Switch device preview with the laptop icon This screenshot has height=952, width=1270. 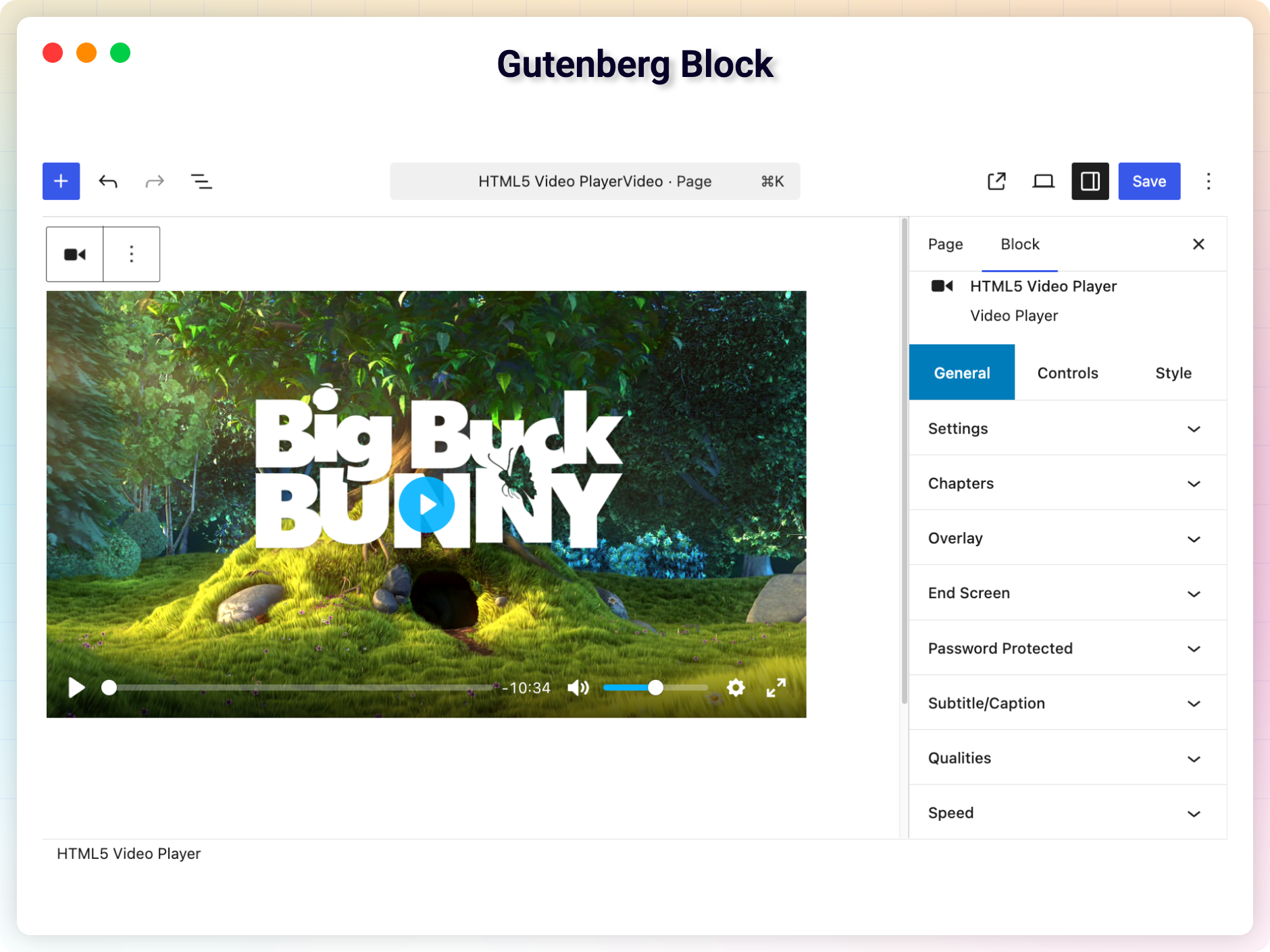[1044, 181]
